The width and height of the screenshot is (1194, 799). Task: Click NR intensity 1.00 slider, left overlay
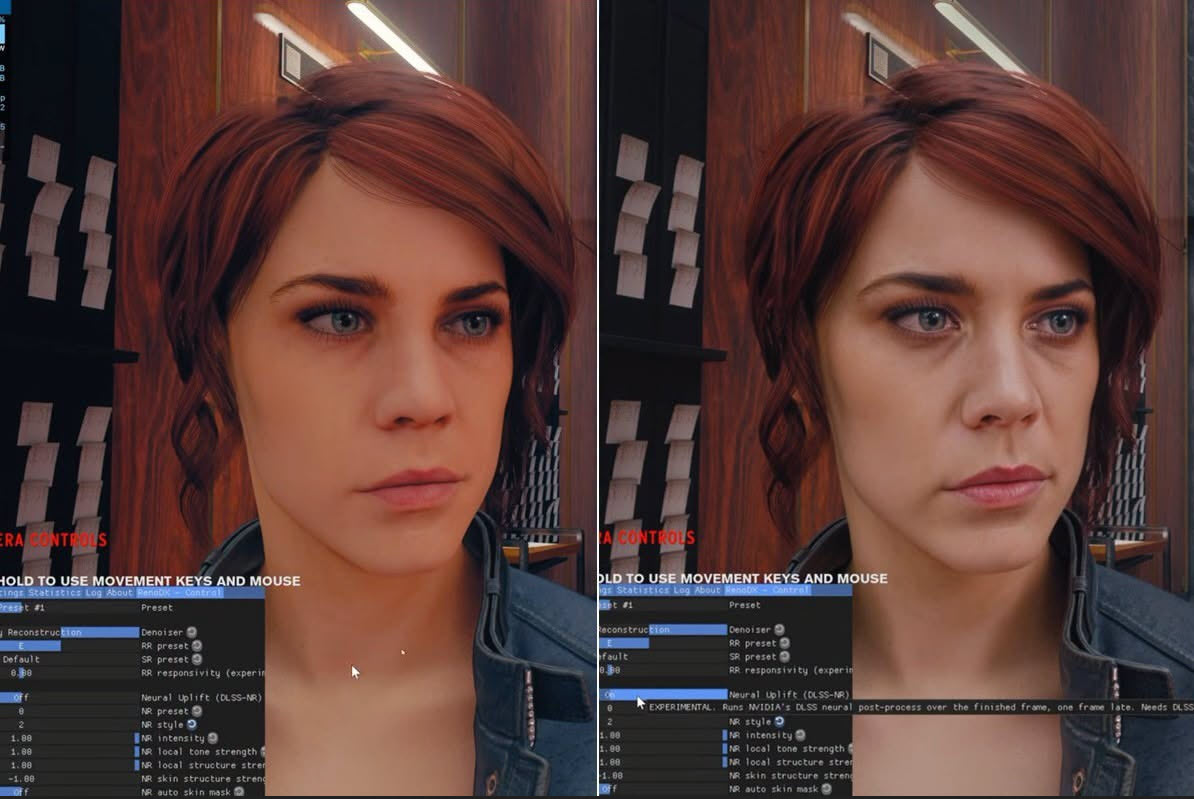point(69,738)
